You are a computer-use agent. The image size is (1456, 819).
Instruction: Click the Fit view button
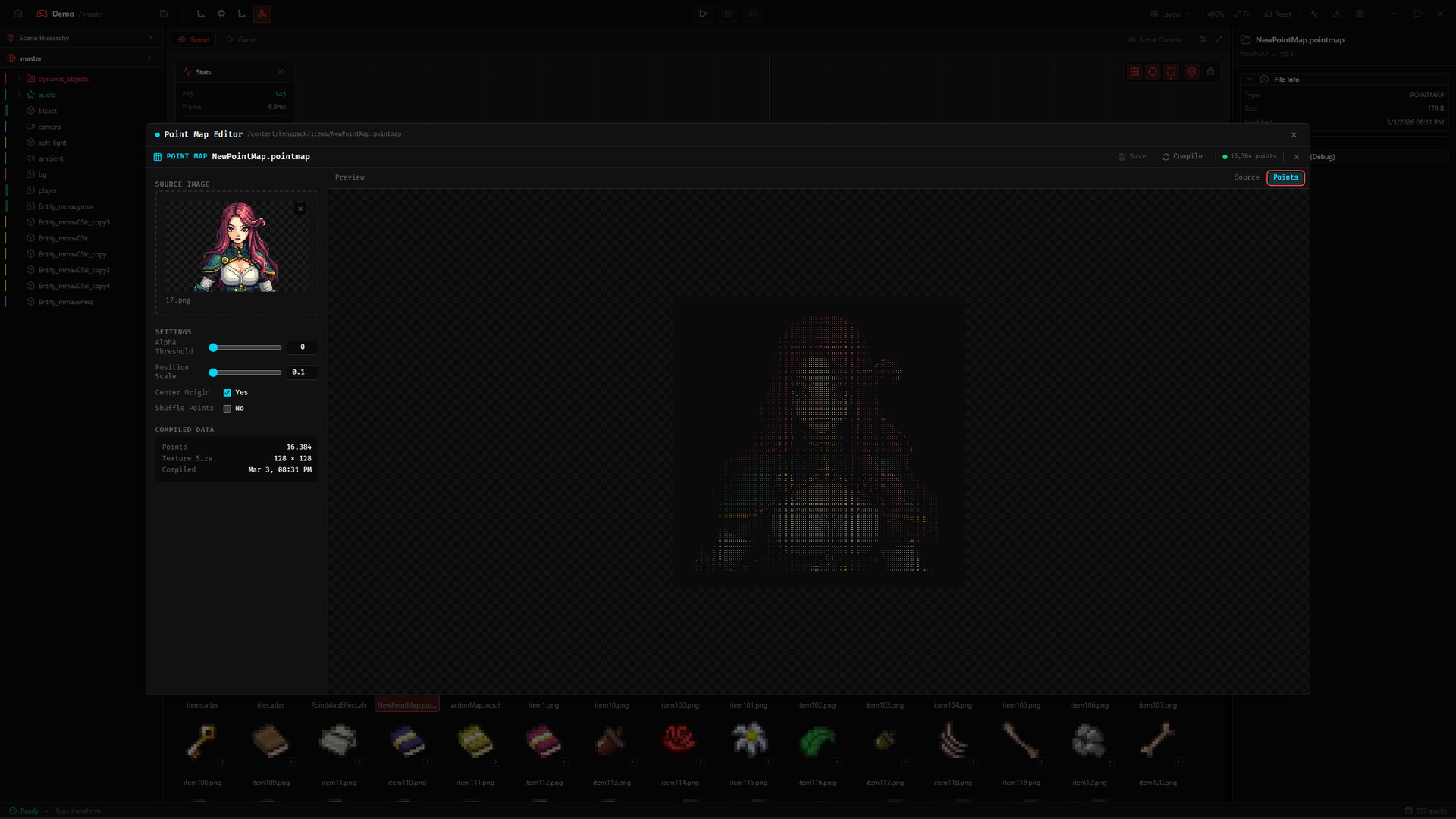point(1242,14)
